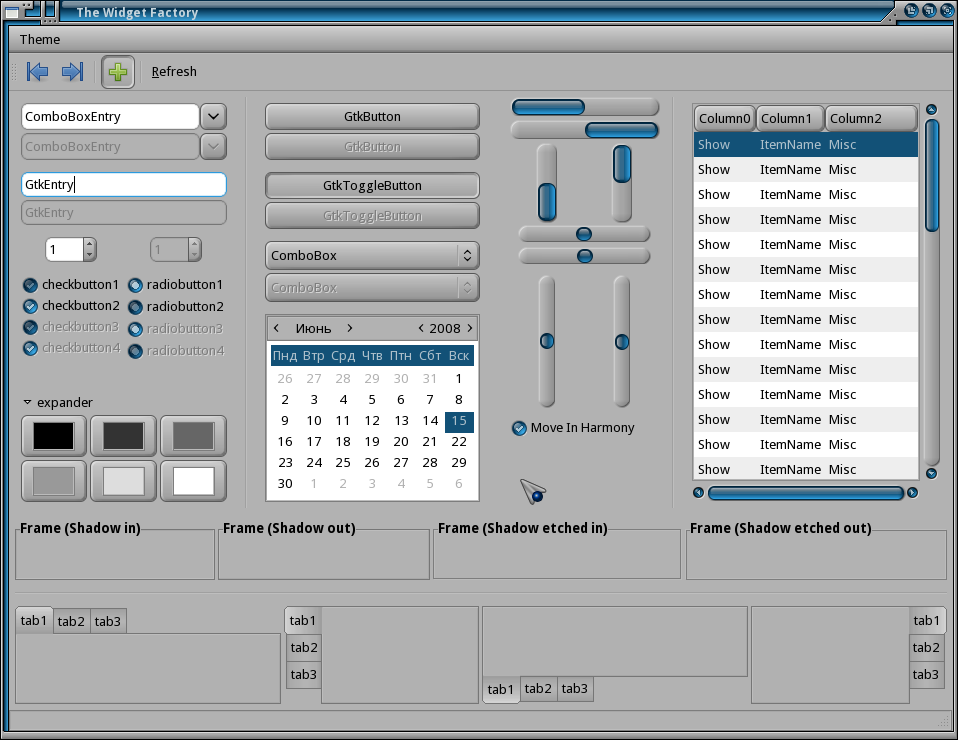The width and height of the screenshot is (958, 740).
Task: Sort by Column1 header
Action: point(790,119)
